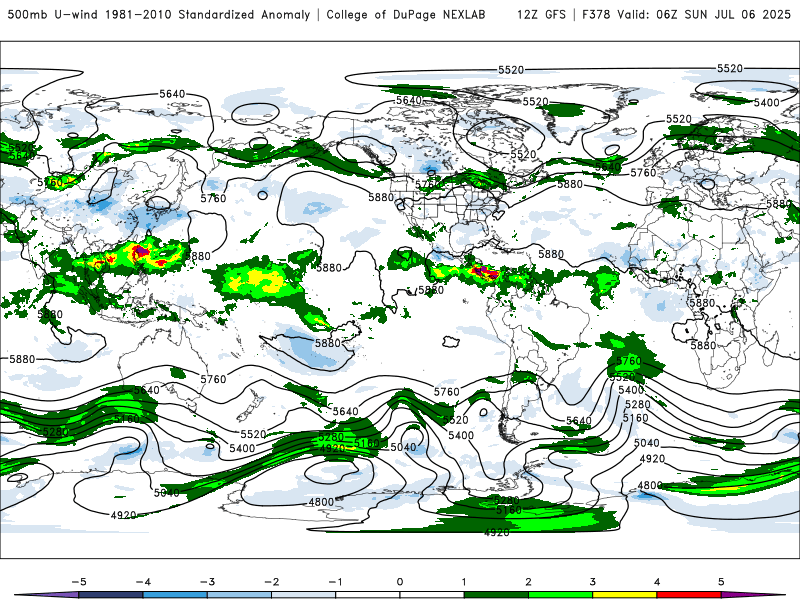Select the red 4 to 5 color bar segment
The width and height of the screenshot is (800, 600).
pyautogui.click(x=689, y=595)
